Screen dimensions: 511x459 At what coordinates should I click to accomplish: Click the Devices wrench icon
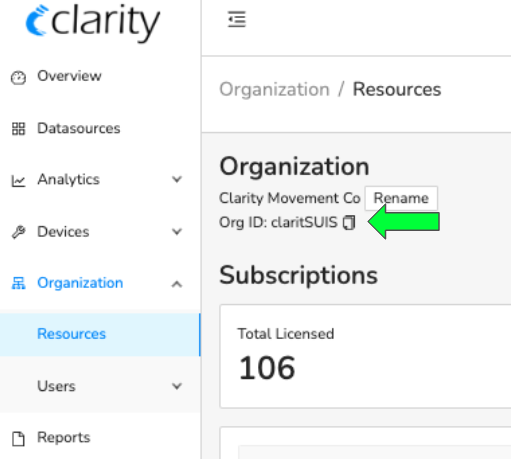[18, 232]
